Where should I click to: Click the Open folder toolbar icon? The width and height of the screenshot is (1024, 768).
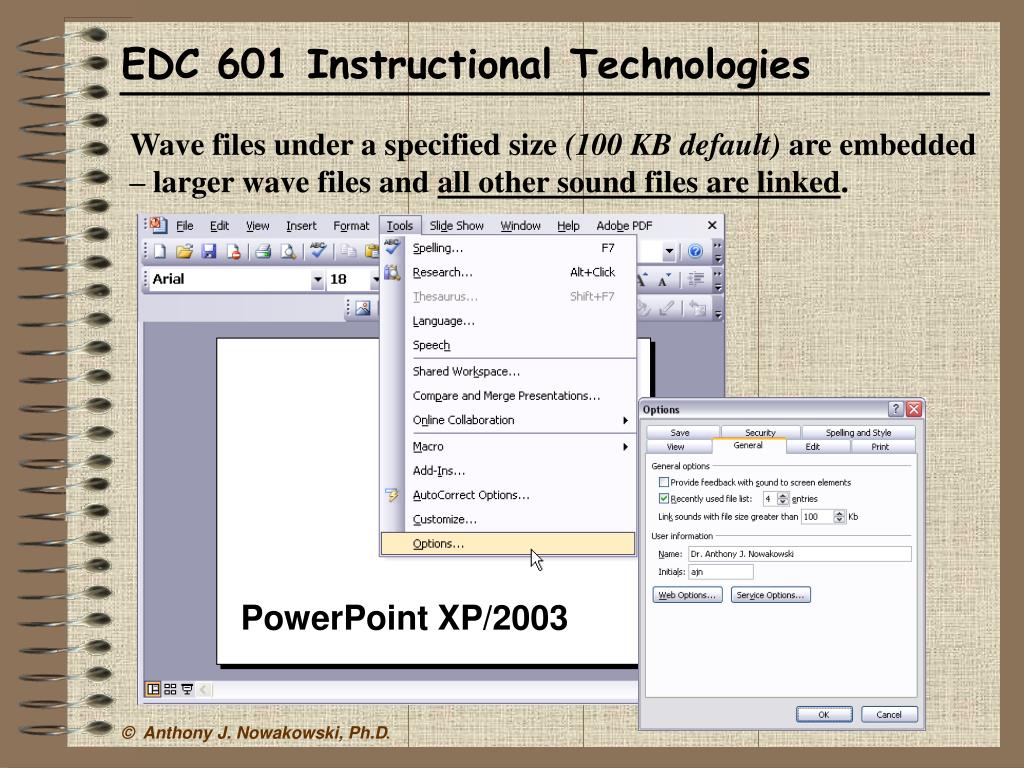184,251
